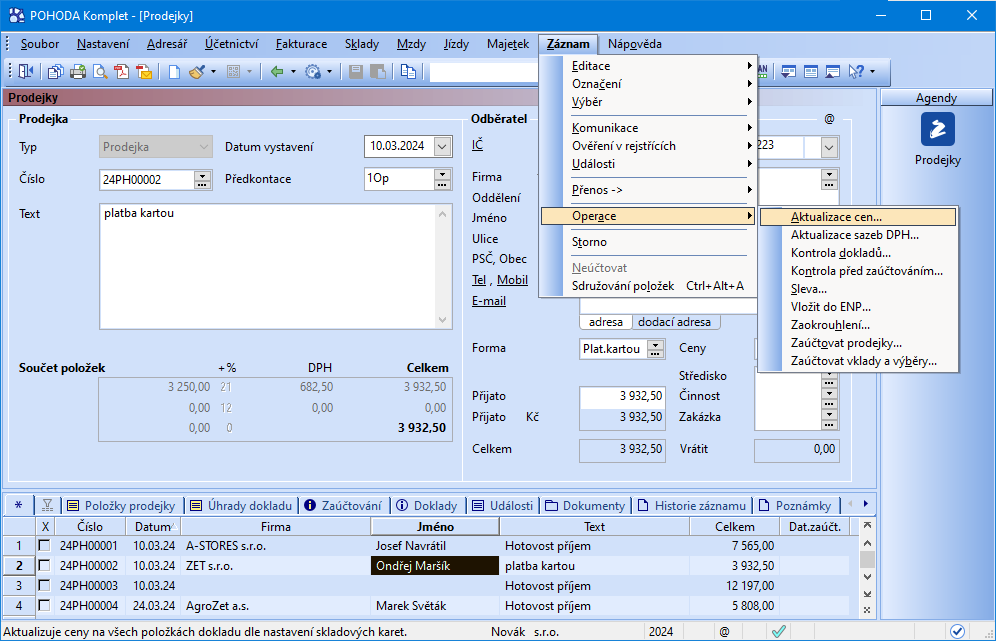Viewport: 996px width, 641px height.
Task: Click the PDF export toolbar icon
Action: (121, 72)
